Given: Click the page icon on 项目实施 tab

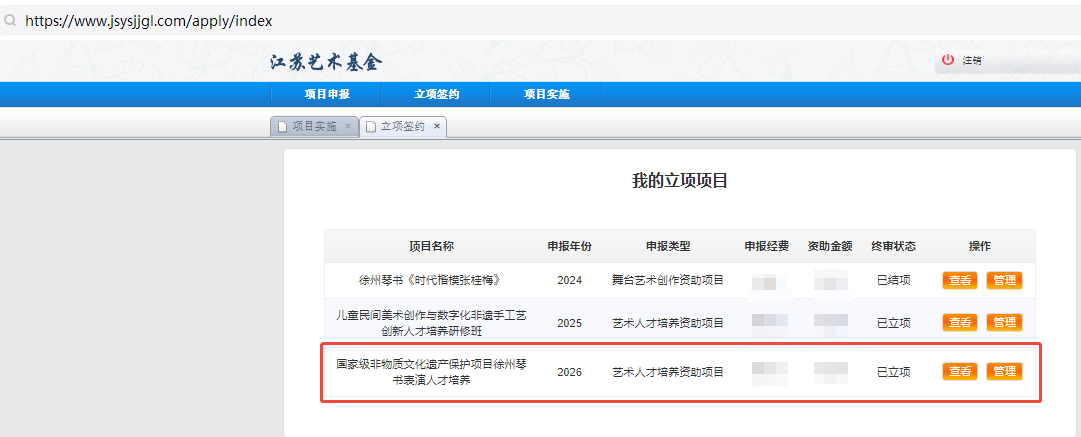Looking at the screenshot, I should pyautogui.click(x=283, y=127).
